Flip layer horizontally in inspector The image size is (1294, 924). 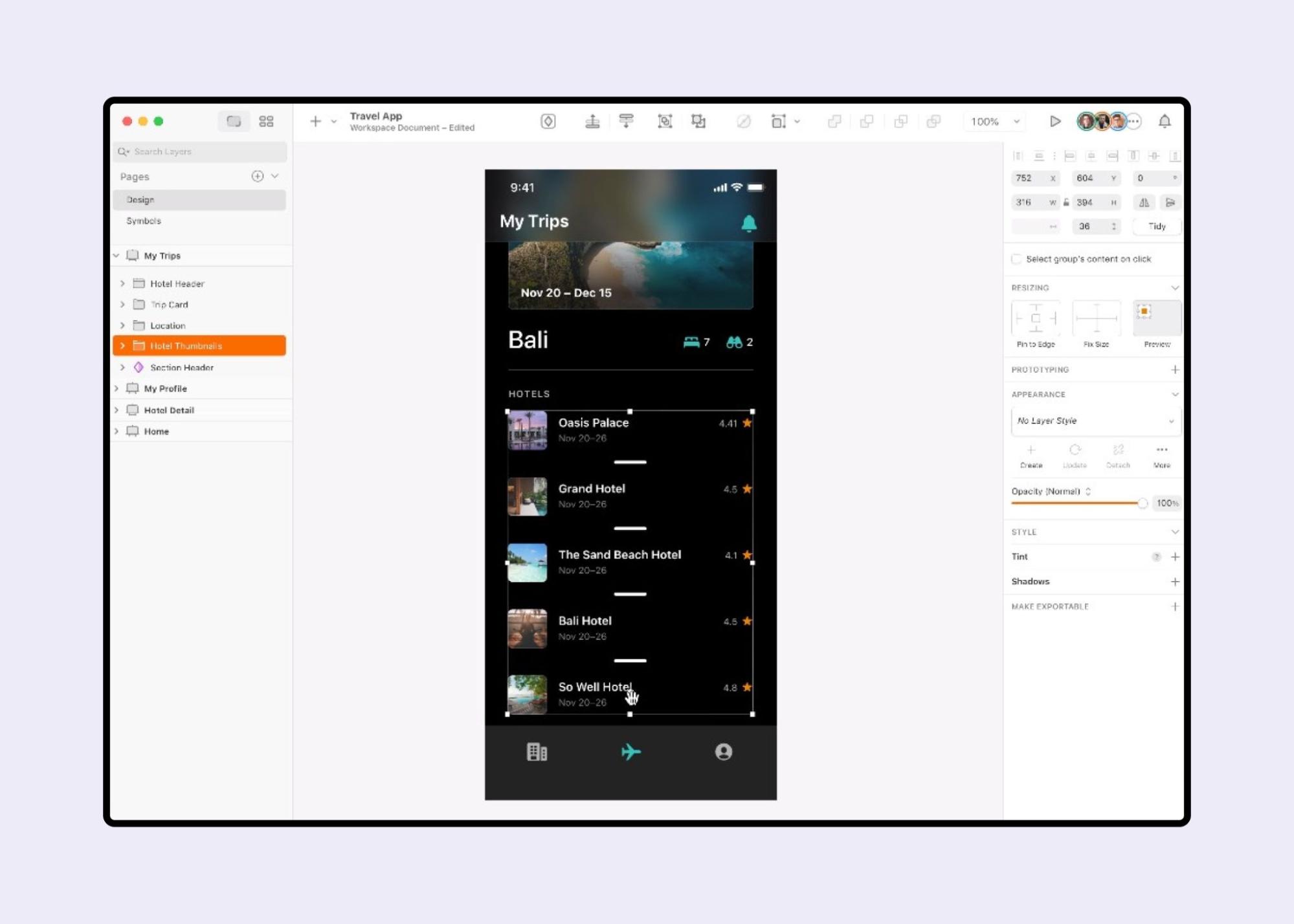tap(1144, 203)
